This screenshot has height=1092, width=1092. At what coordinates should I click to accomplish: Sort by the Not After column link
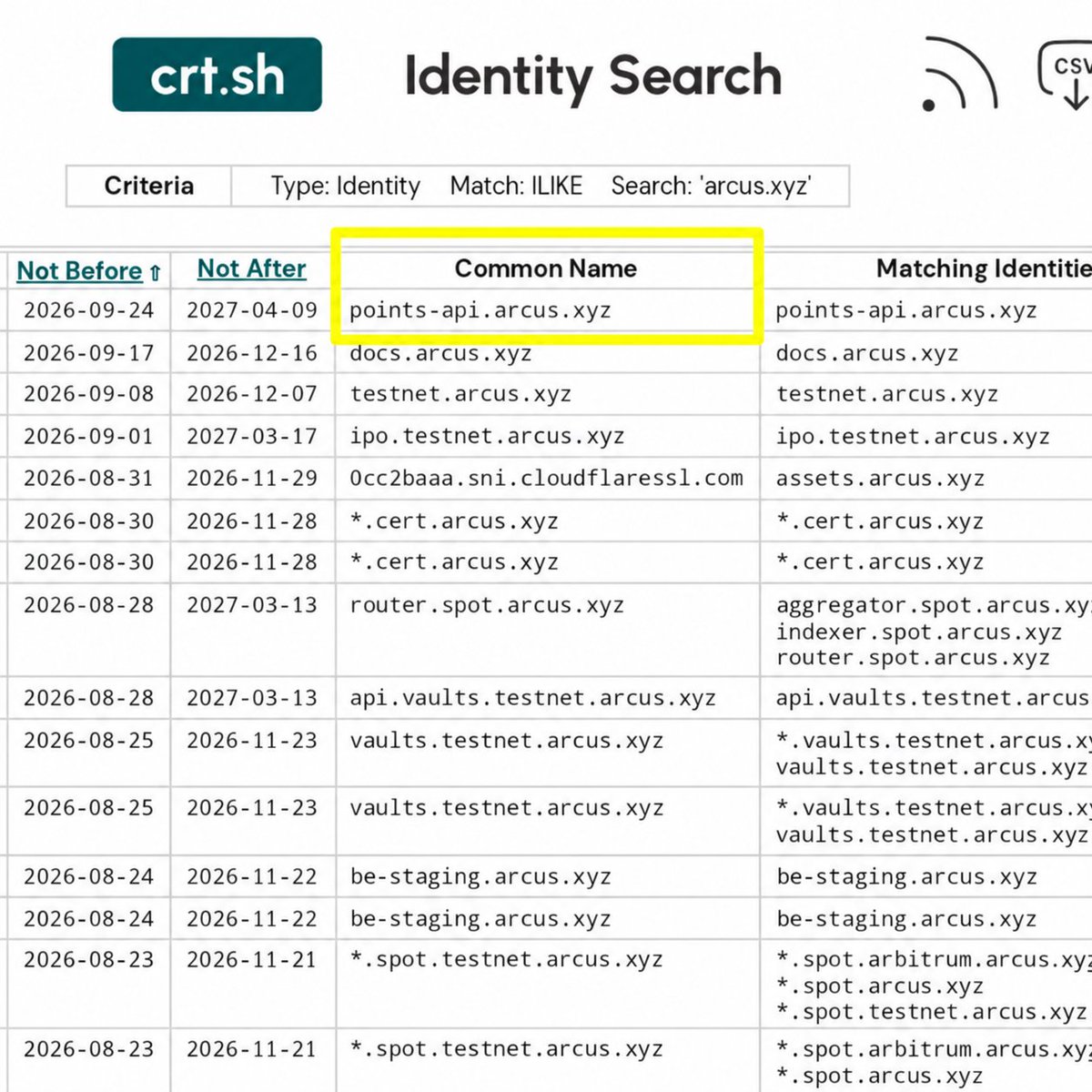[251, 268]
